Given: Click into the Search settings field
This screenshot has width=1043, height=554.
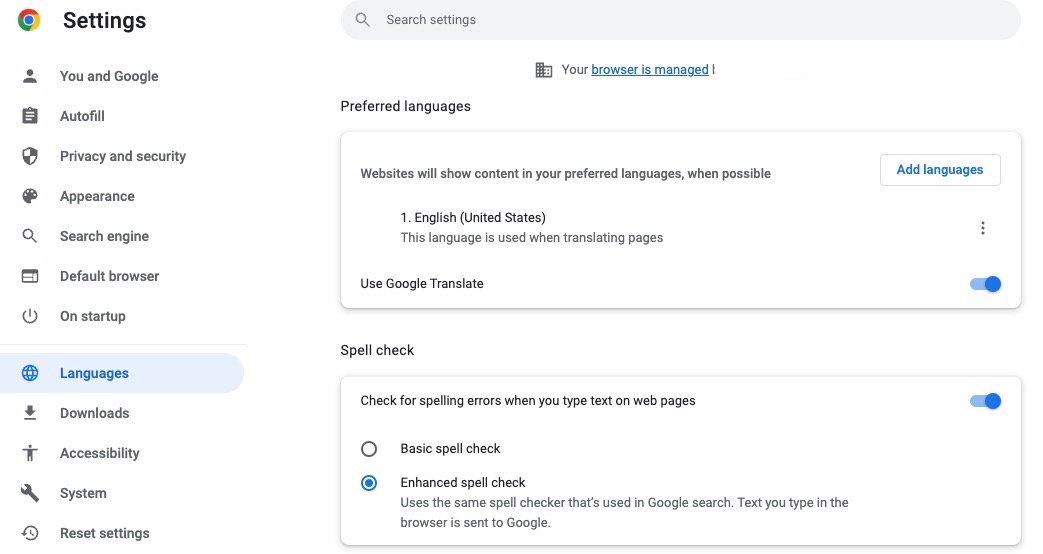Looking at the screenshot, I should tap(680, 20).
